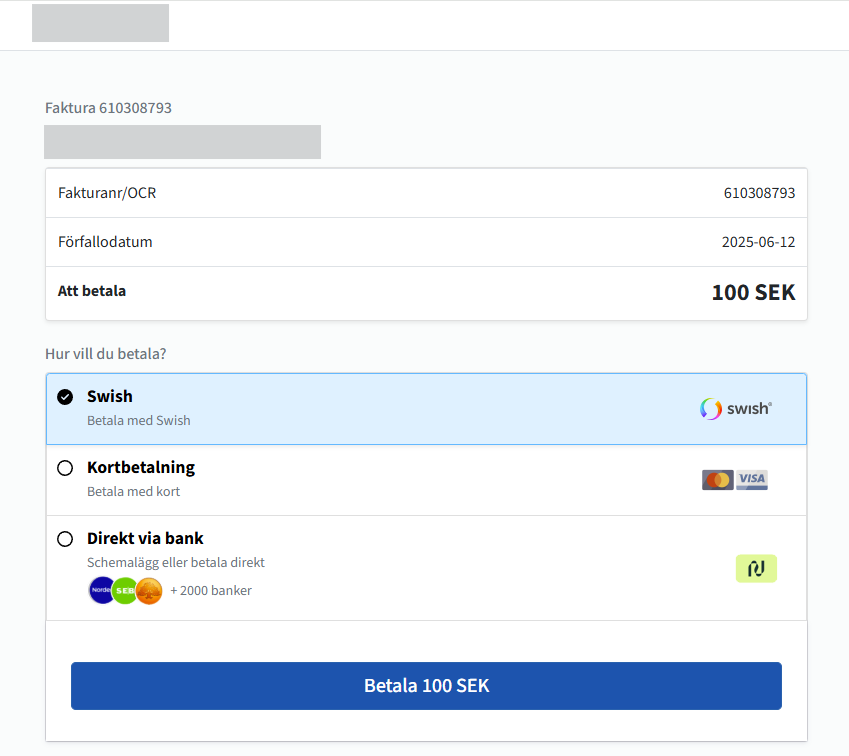Click the Swish logo icon
The image size is (849, 756).
tap(735, 409)
